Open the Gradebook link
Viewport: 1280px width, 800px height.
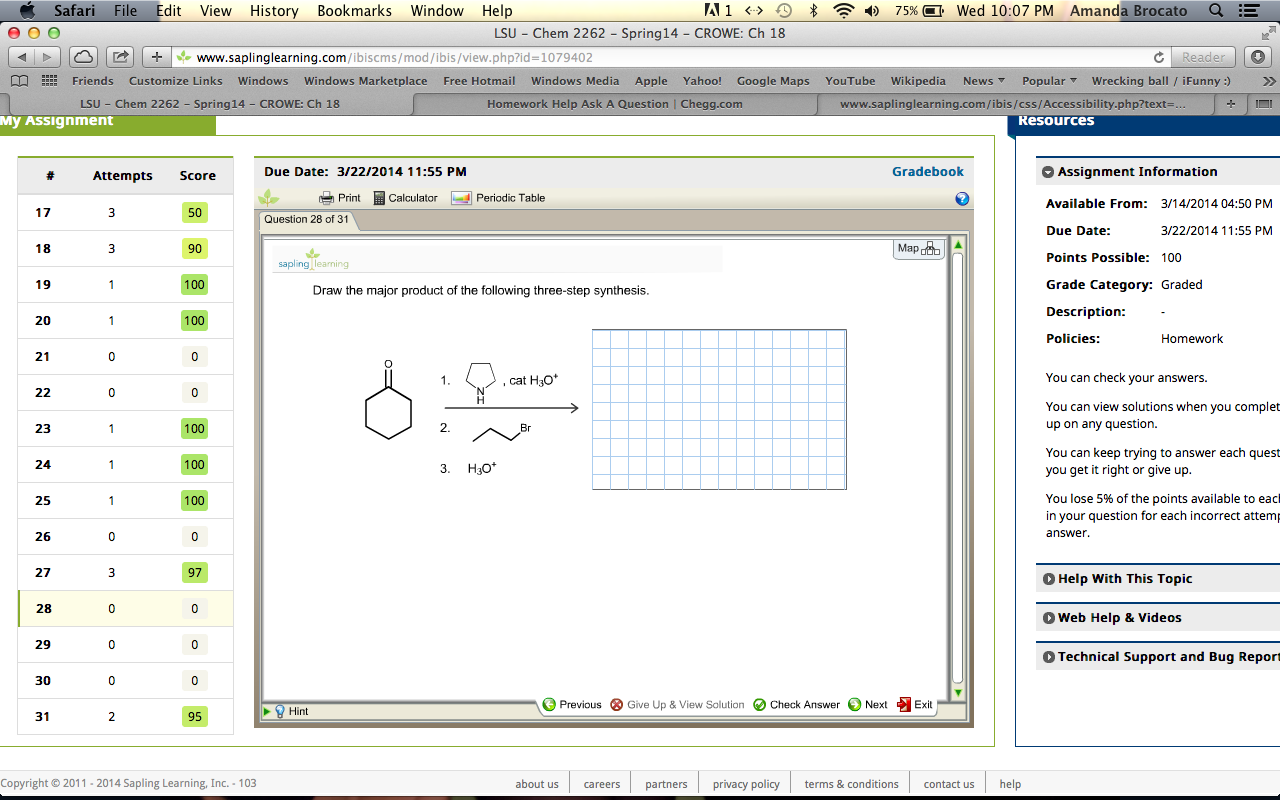(x=928, y=172)
